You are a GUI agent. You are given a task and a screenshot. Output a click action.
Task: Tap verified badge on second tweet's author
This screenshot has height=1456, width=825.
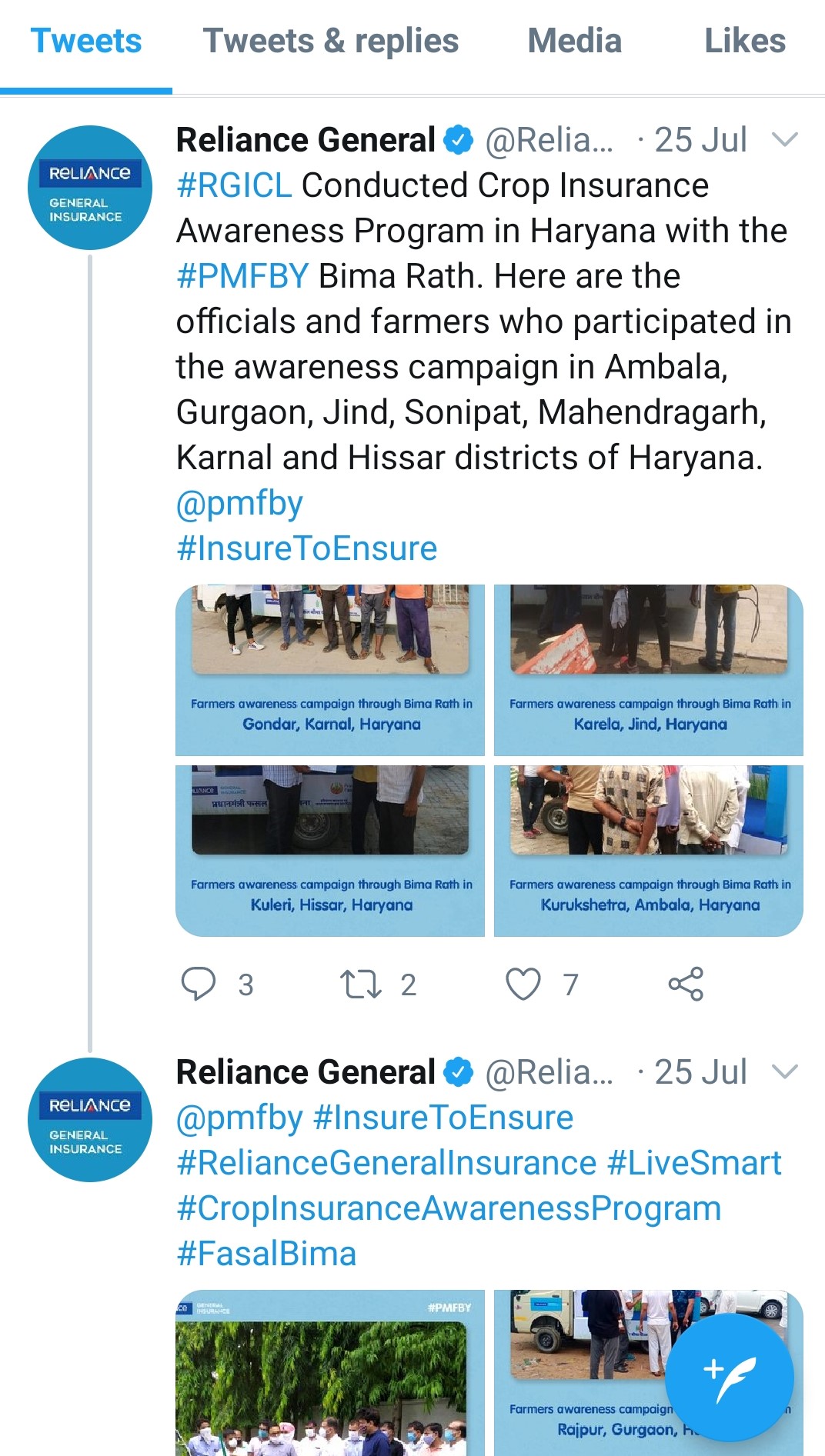459,1072
